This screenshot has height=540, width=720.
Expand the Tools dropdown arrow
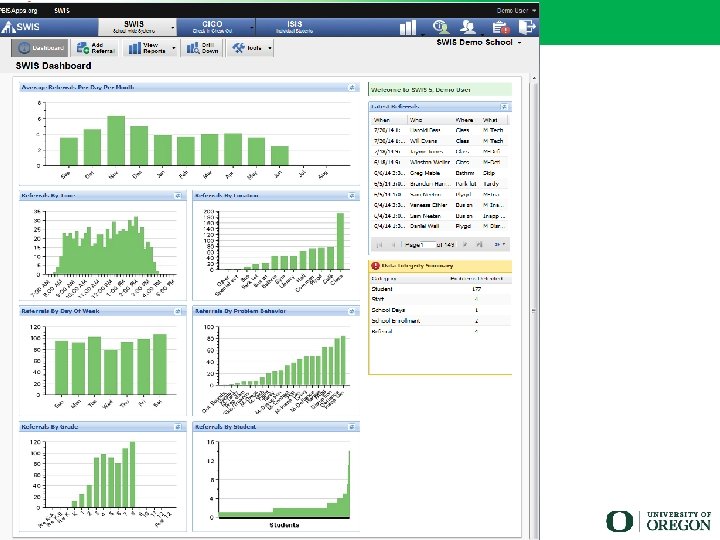click(x=270, y=48)
